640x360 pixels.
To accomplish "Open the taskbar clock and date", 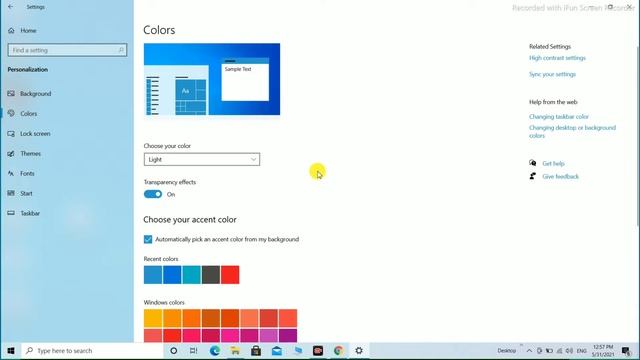I will (603, 351).
